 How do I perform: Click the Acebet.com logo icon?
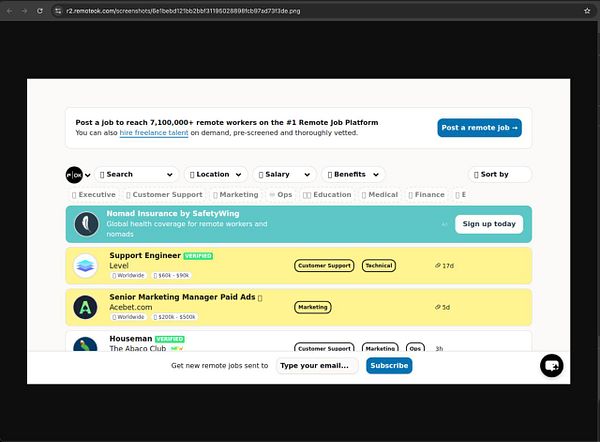tap(85, 307)
